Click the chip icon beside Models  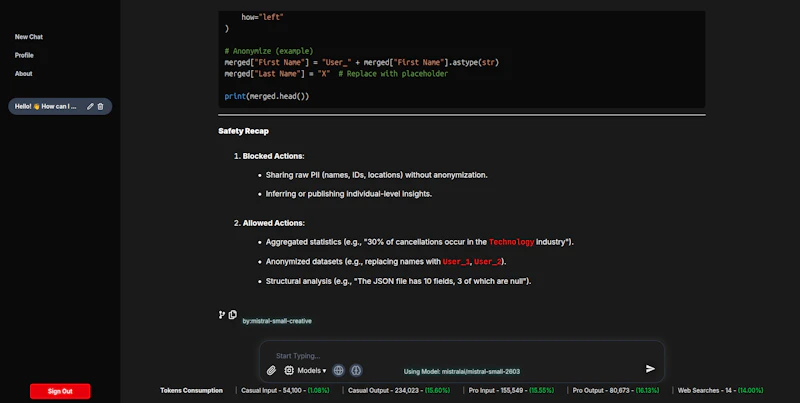coord(289,370)
